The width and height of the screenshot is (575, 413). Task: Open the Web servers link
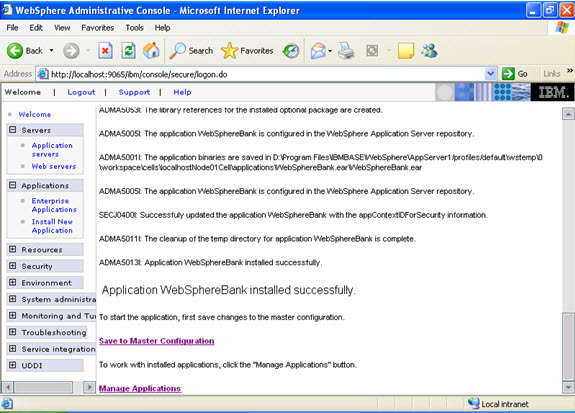pyautogui.click(x=54, y=166)
